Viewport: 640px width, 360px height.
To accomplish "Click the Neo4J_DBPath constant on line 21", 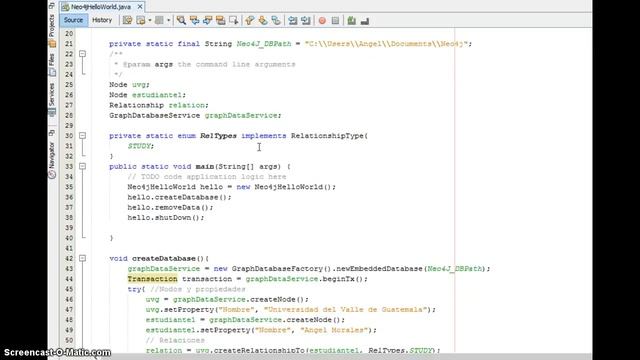I will [x=264, y=44].
